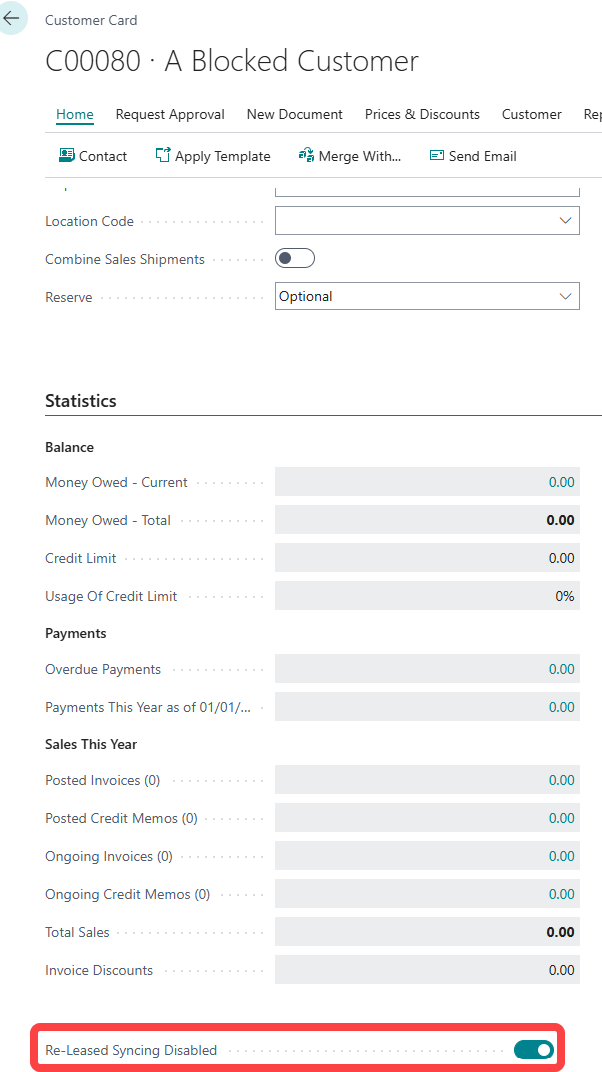Open the Request Approval menu

(170, 114)
